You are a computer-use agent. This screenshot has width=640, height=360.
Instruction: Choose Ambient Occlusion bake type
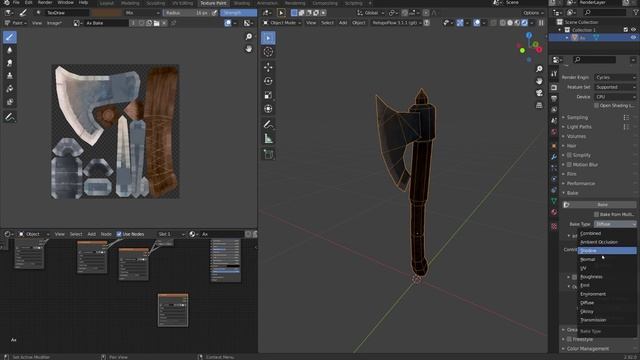tap(607, 242)
